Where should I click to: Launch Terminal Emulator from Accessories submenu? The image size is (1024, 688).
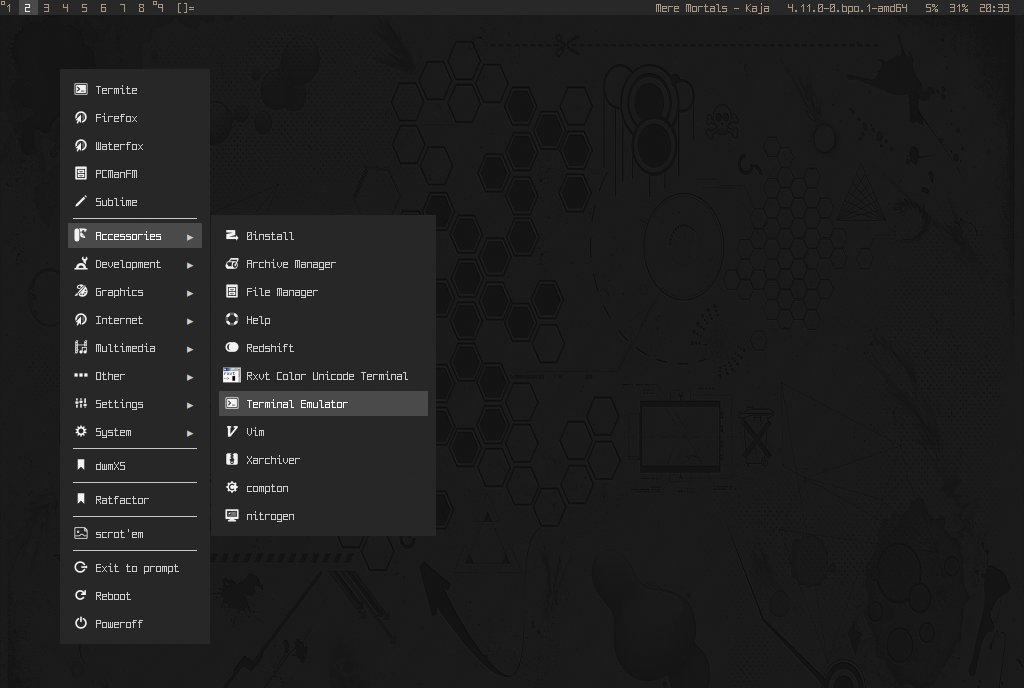[323, 403]
